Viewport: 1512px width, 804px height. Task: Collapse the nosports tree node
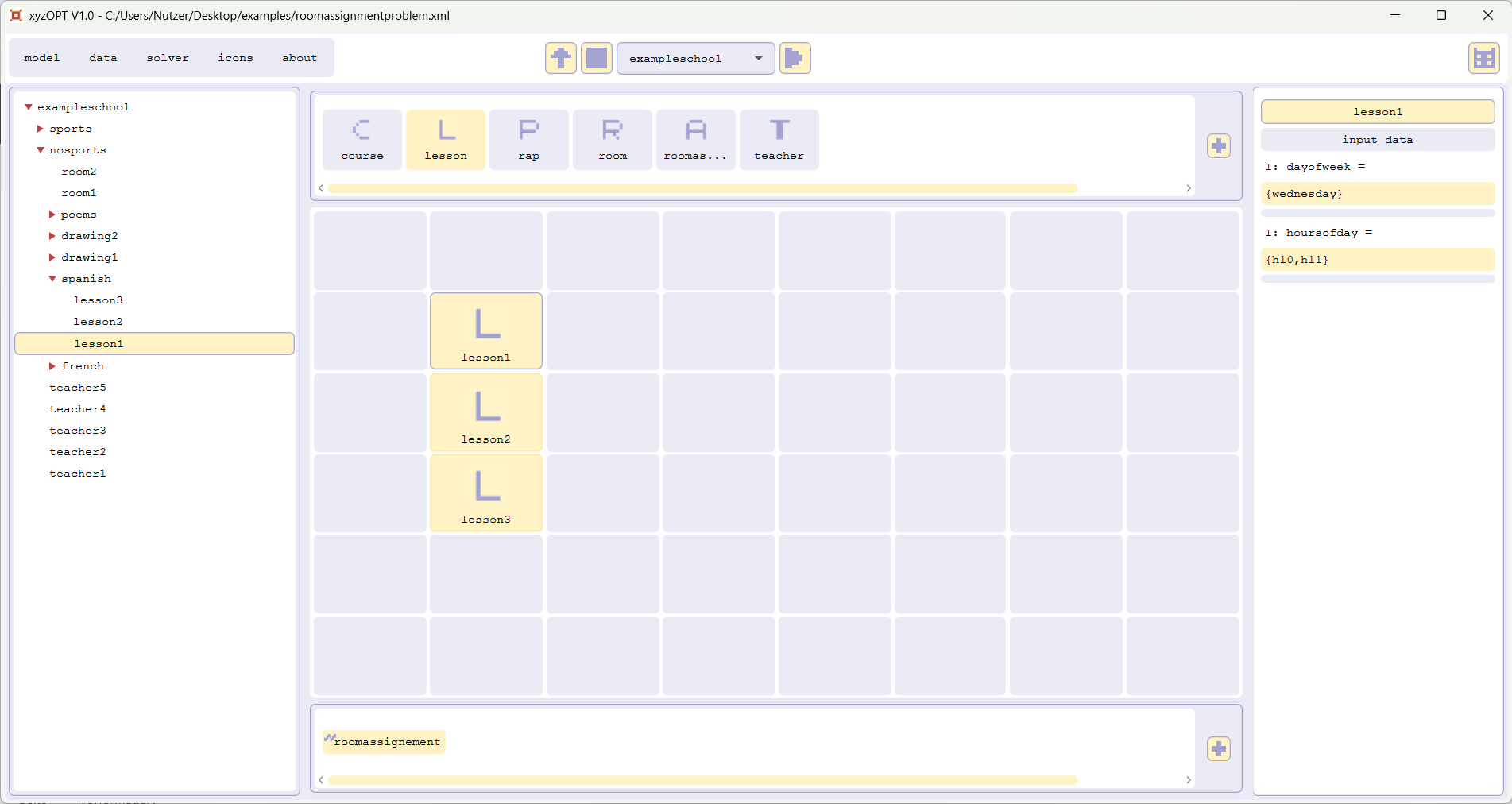click(x=41, y=150)
